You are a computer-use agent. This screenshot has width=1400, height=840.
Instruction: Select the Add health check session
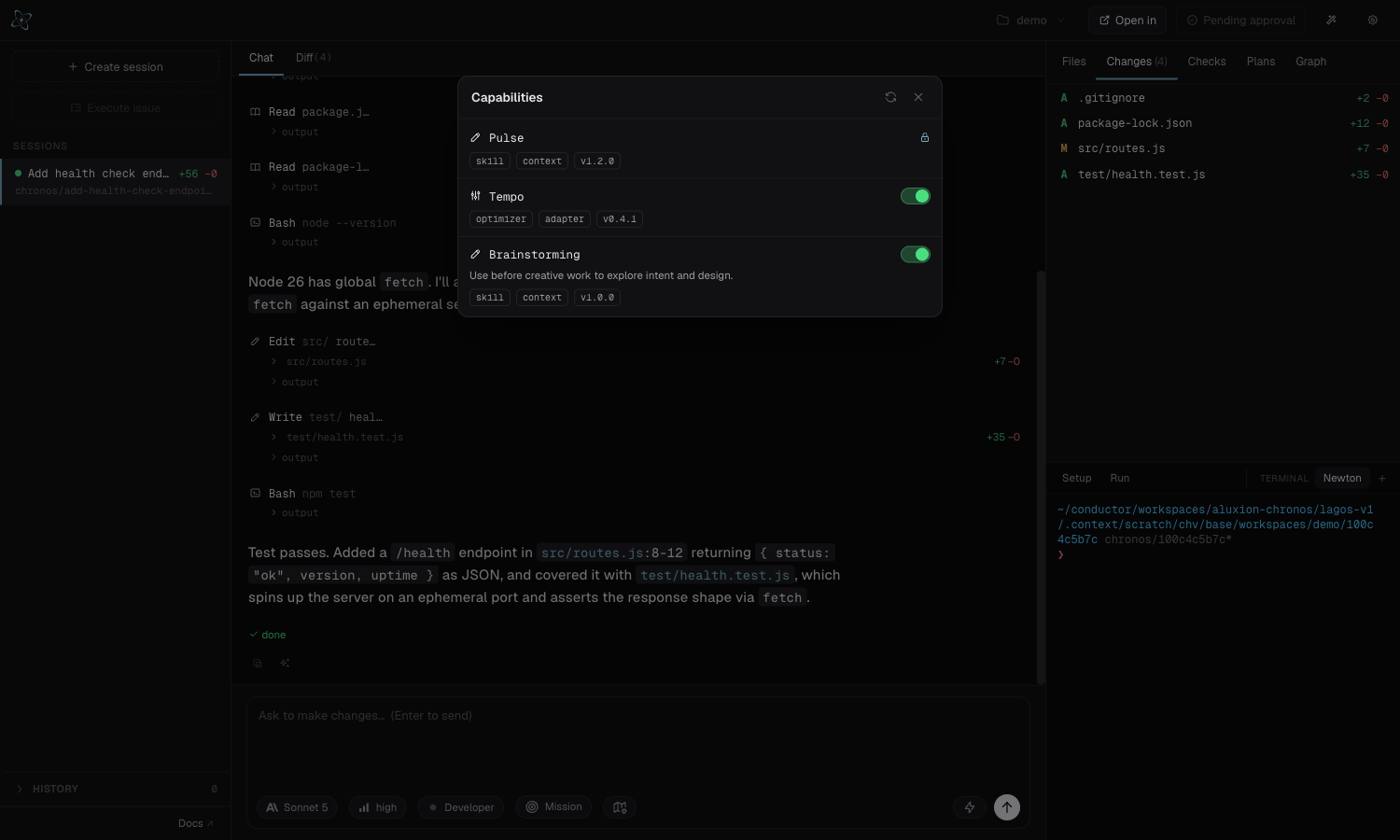116,181
